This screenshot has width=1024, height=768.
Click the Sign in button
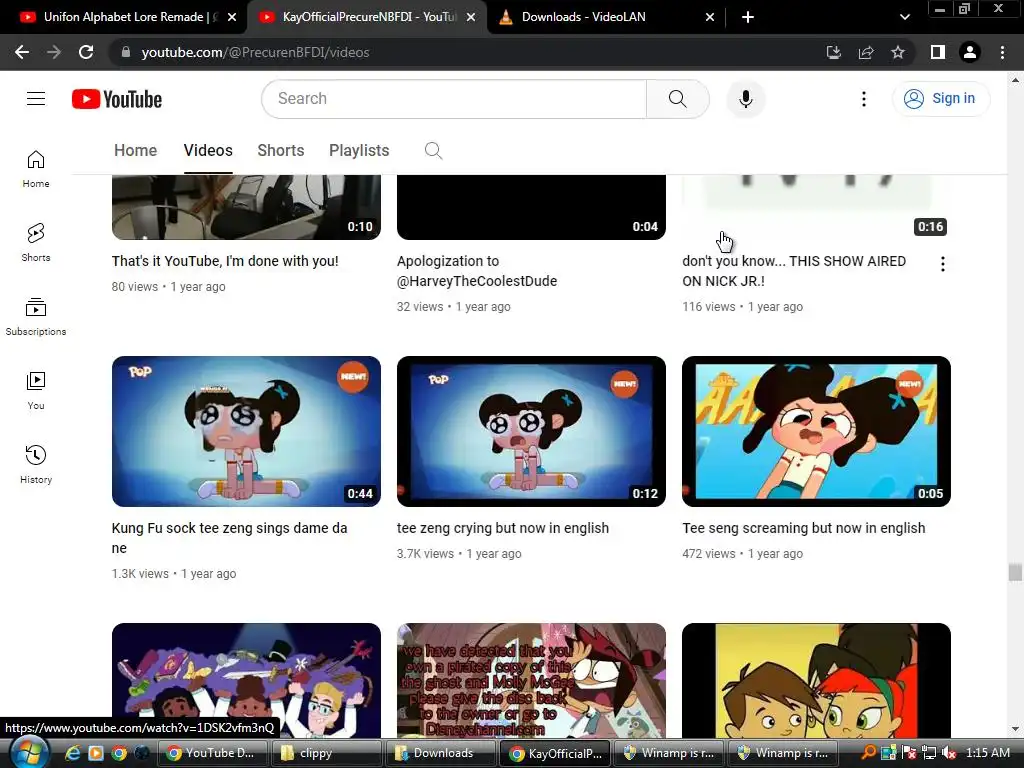[x=940, y=99]
